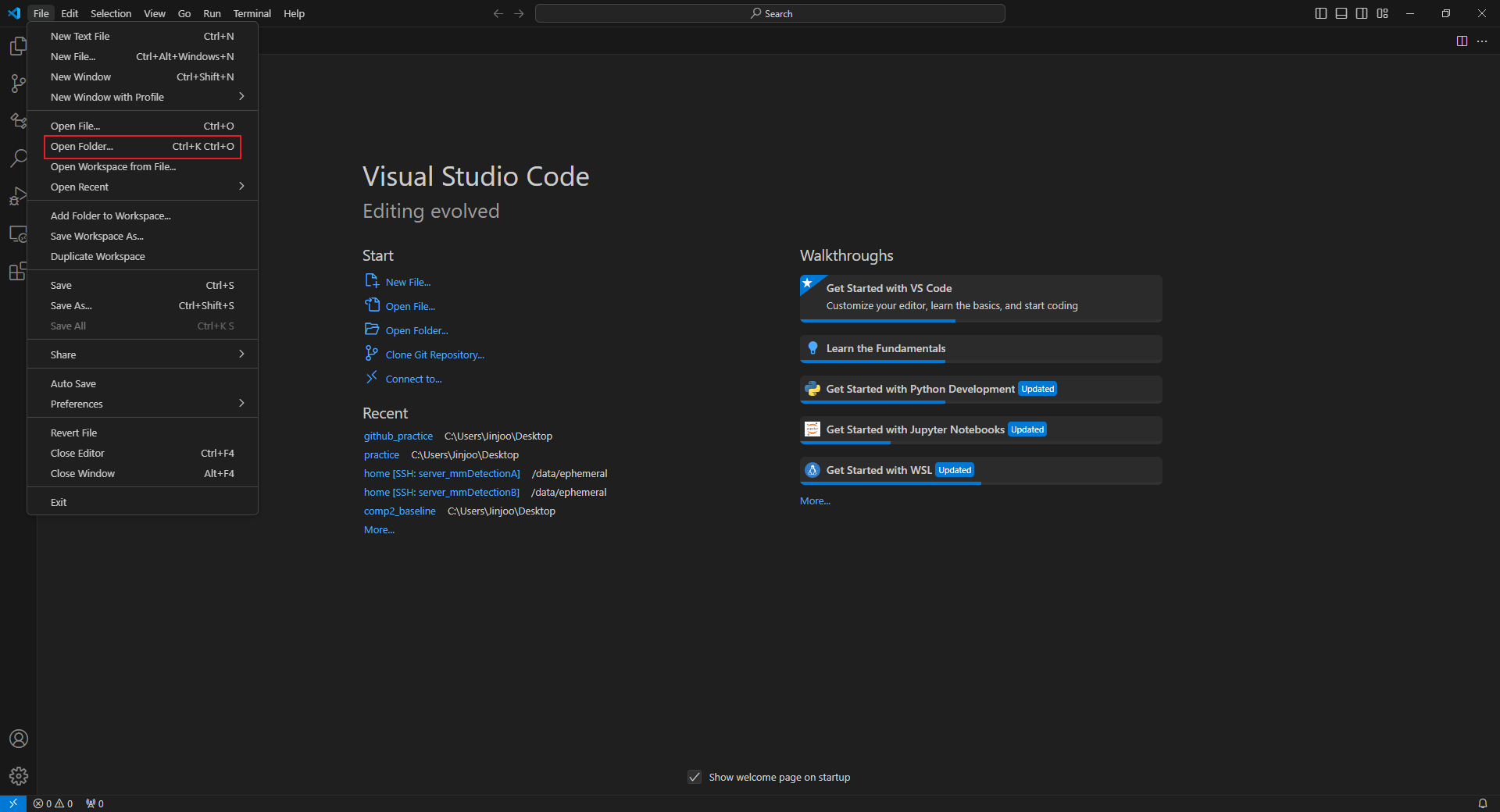Viewport: 1500px width, 812px height.
Task: Click the split editor right icon
Action: 1462,41
